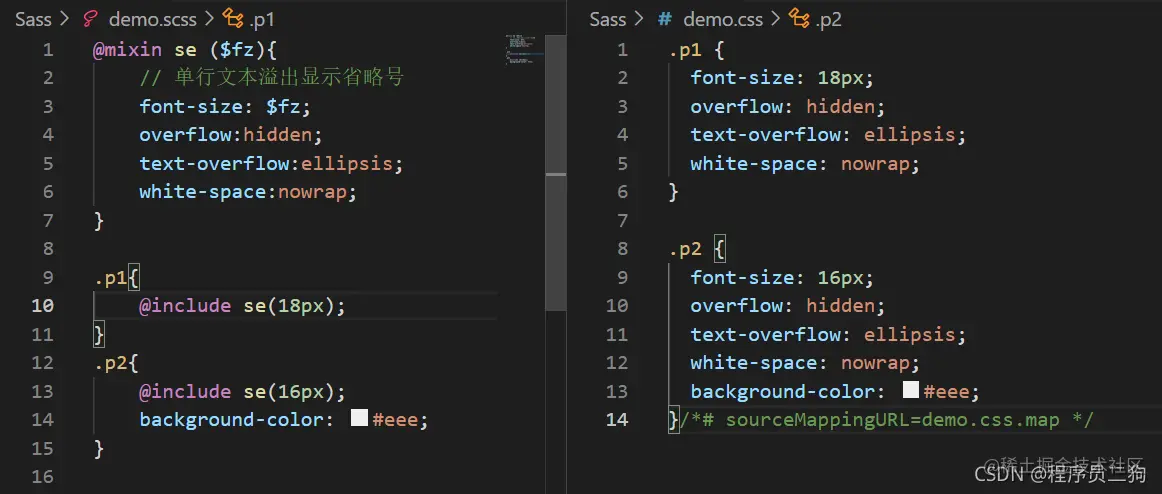Click the '.p1{' selector in demo.scss
The height and width of the screenshot is (494, 1162).
click(116, 277)
